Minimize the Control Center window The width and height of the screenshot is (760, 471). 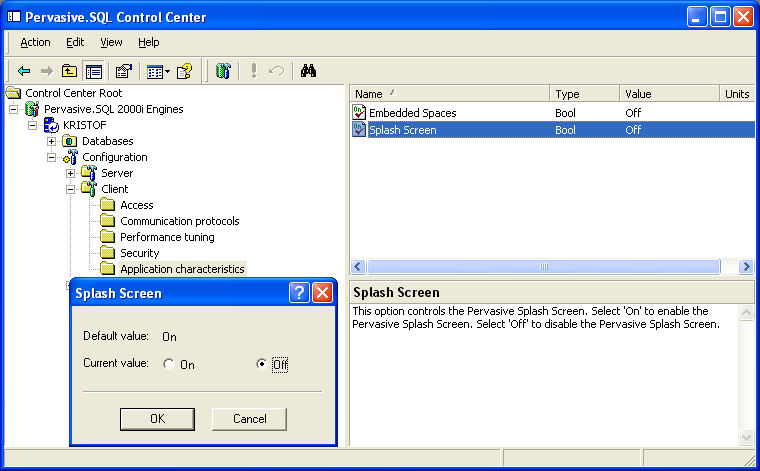coord(697,17)
